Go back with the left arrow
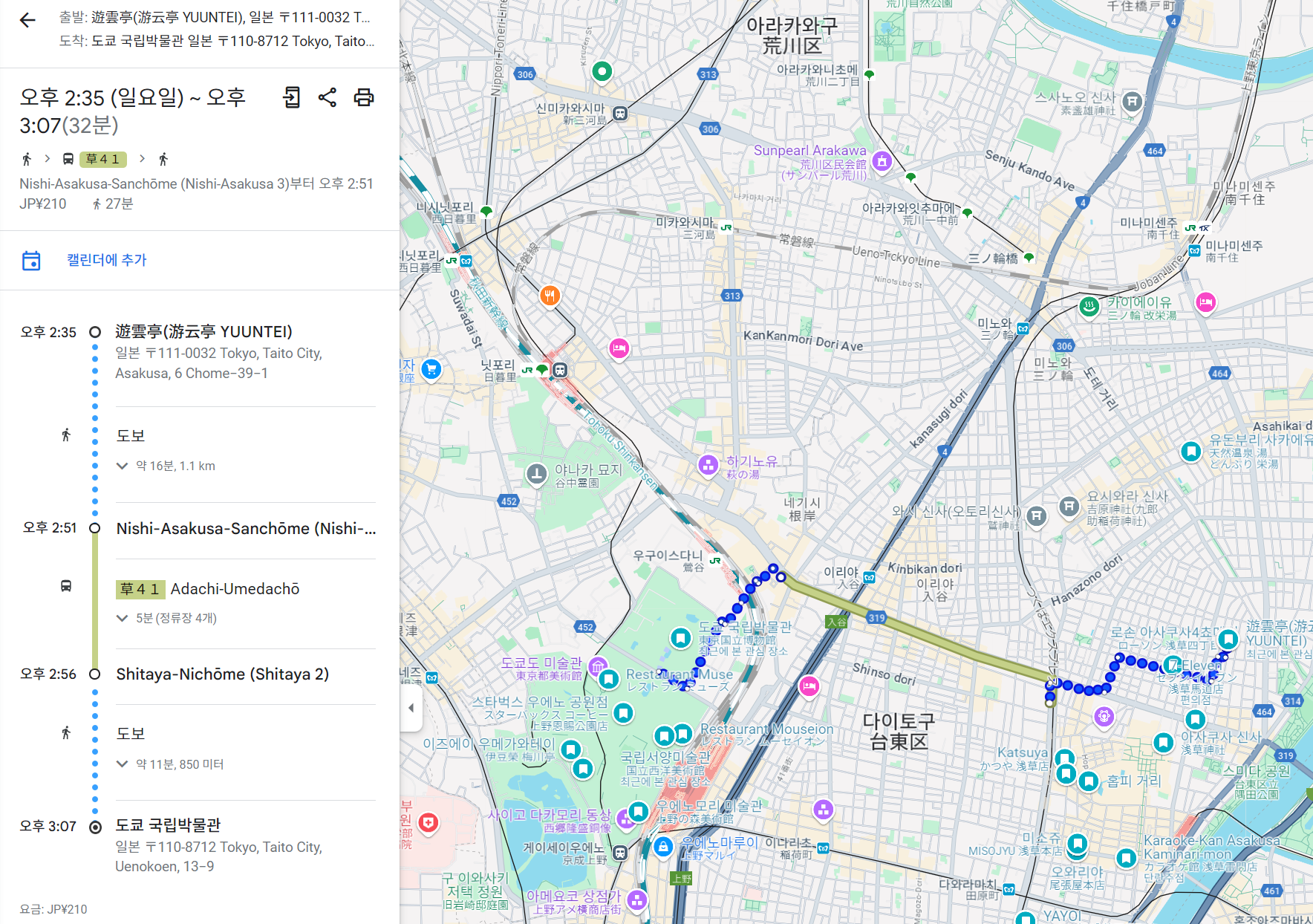 [x=27, y=20]
